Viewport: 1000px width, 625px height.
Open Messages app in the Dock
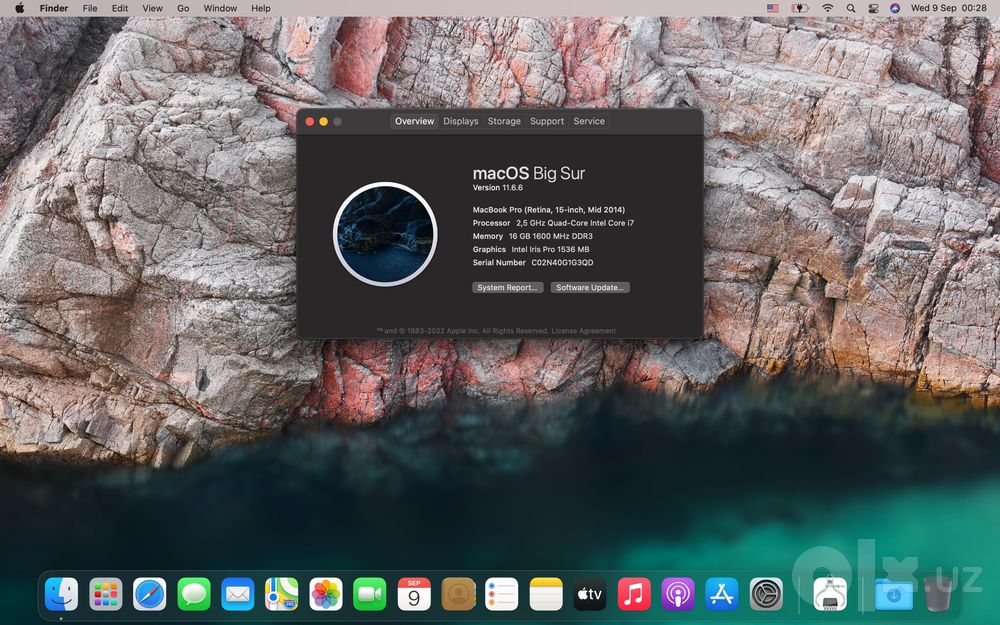point(194,594)
